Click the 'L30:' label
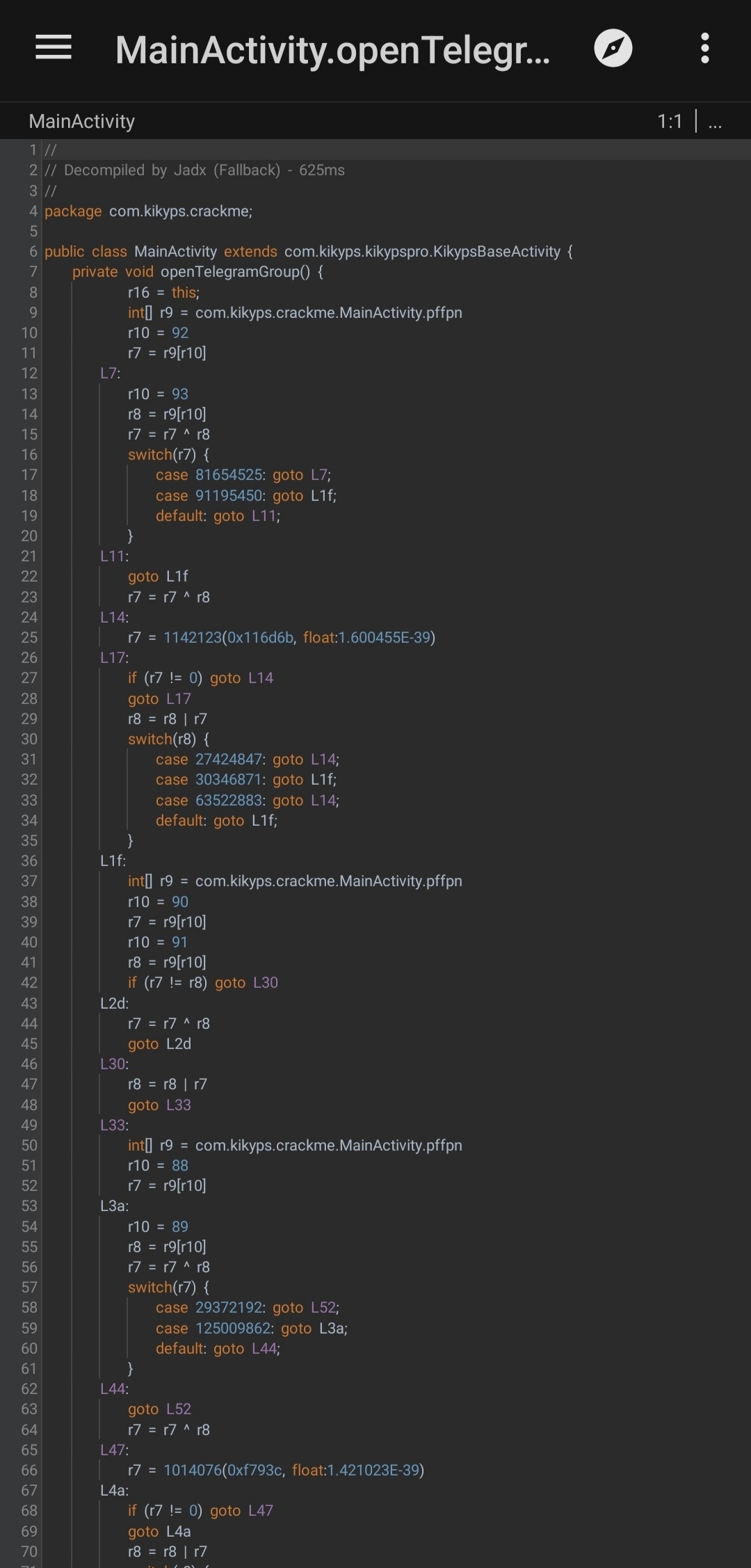 (x=114, y=1064)
